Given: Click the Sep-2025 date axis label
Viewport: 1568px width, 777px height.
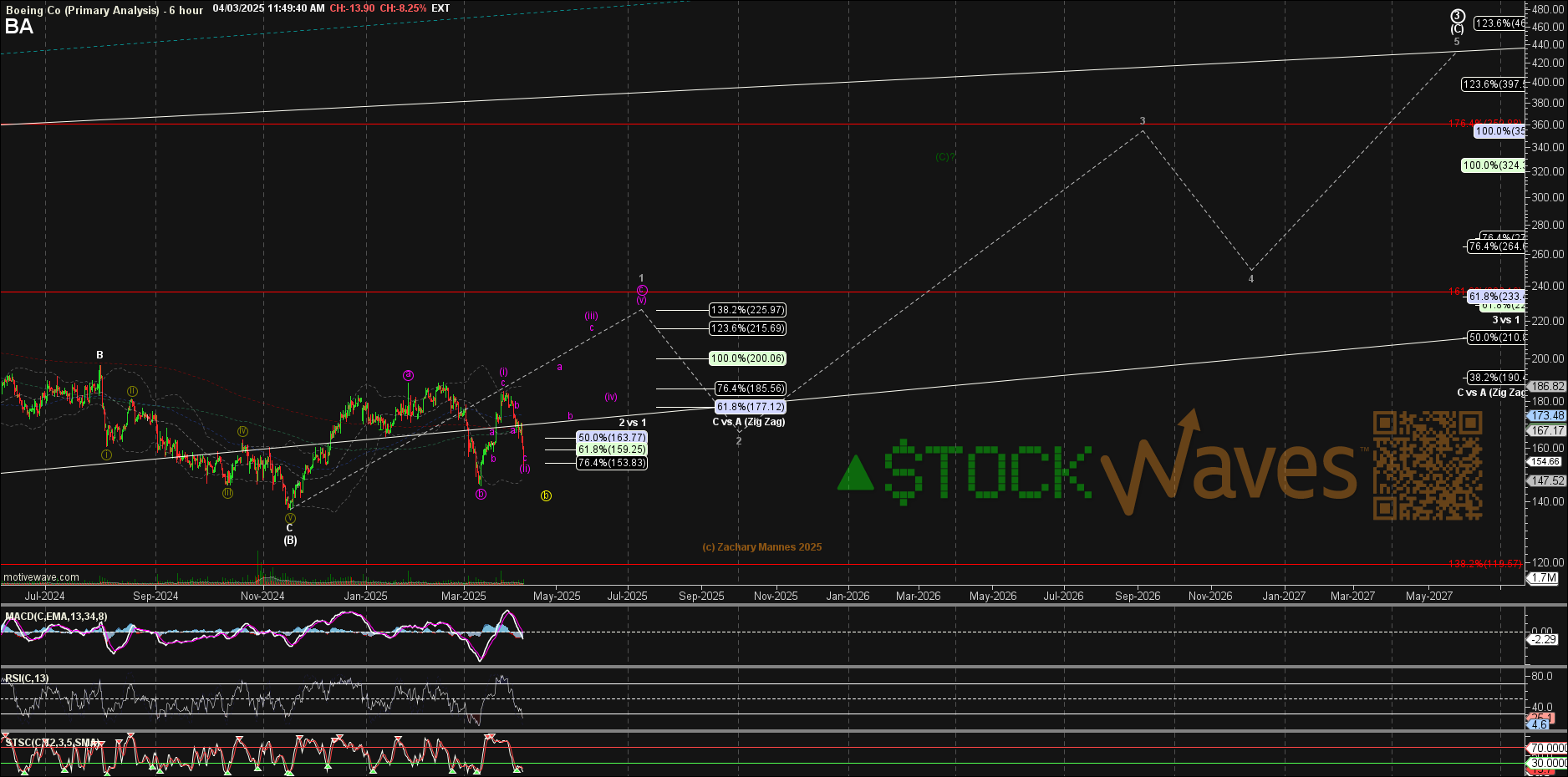Looking at the screenshot, I should (x=701, y=596).
